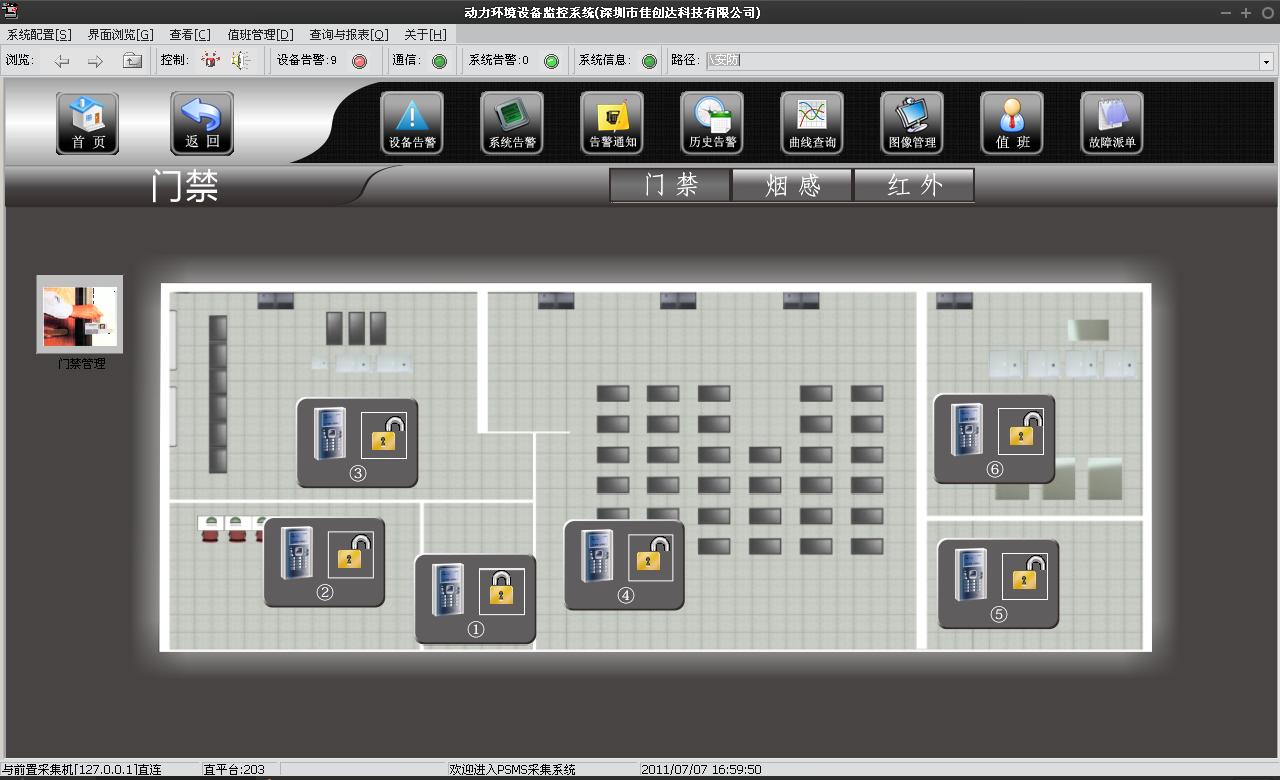Open the 查询与报表 menu
This screenshot has width=1280, height=780.
[348, 34]
